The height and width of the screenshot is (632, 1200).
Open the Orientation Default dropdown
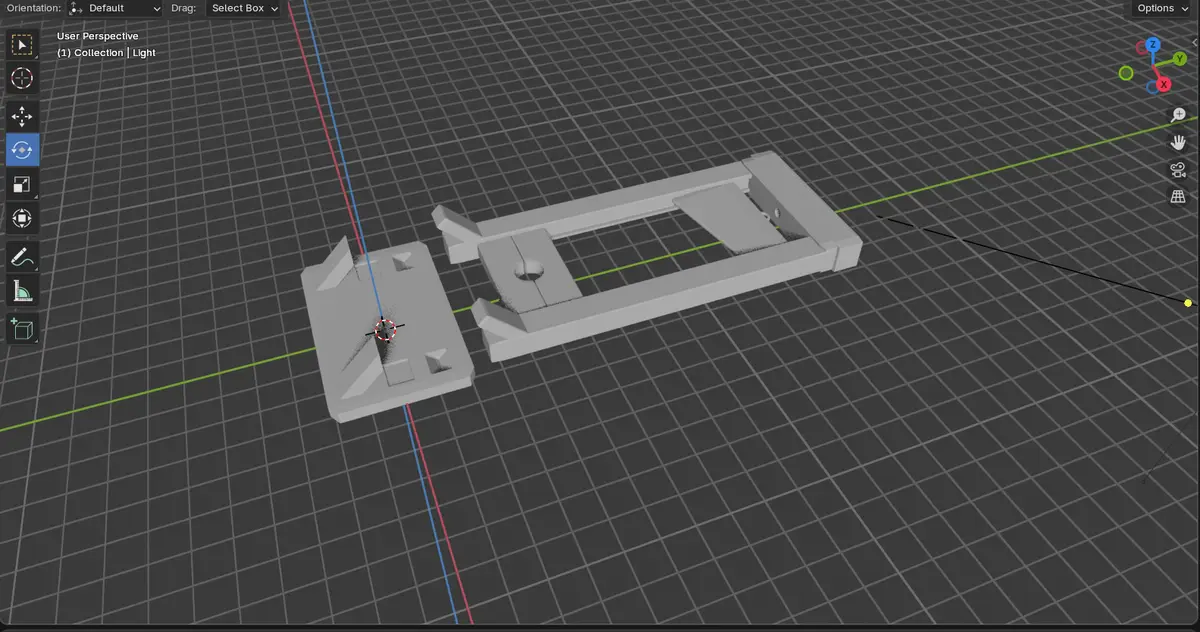tap(114, 8)
